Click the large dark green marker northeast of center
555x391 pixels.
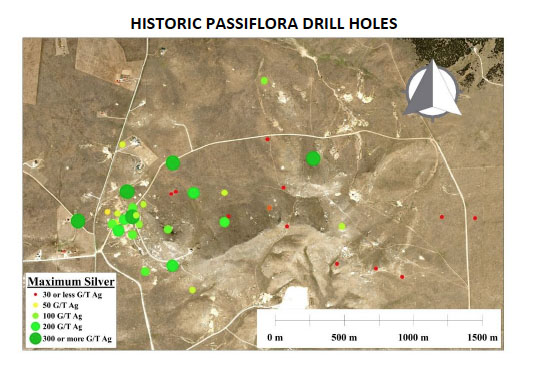point(313,158)
